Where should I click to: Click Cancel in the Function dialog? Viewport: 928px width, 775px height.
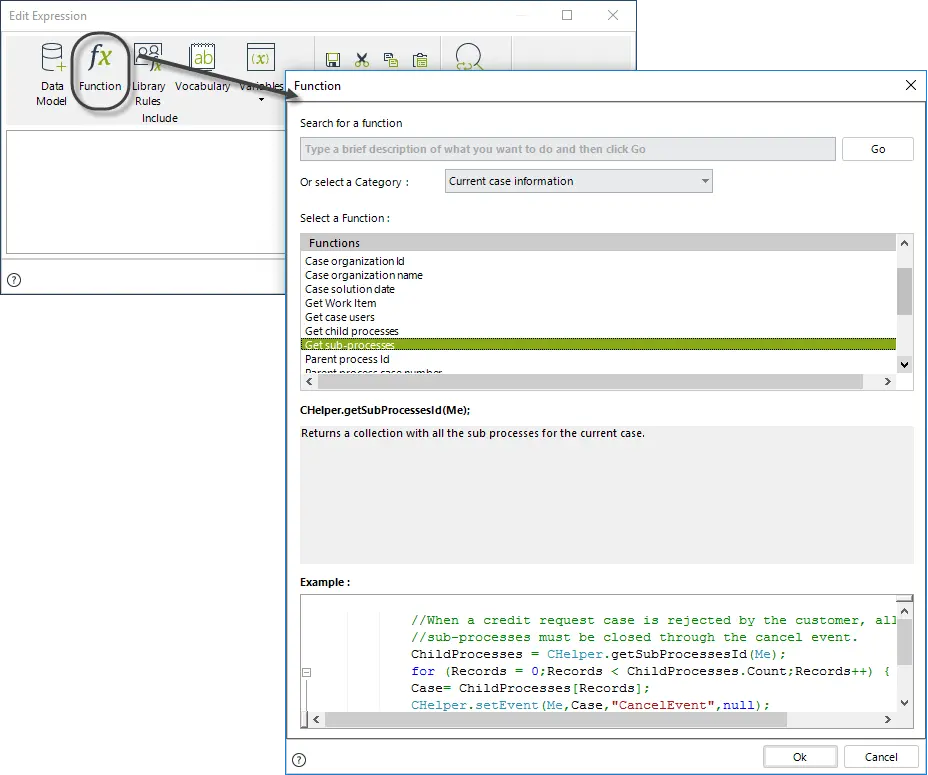tap(881, 757)
